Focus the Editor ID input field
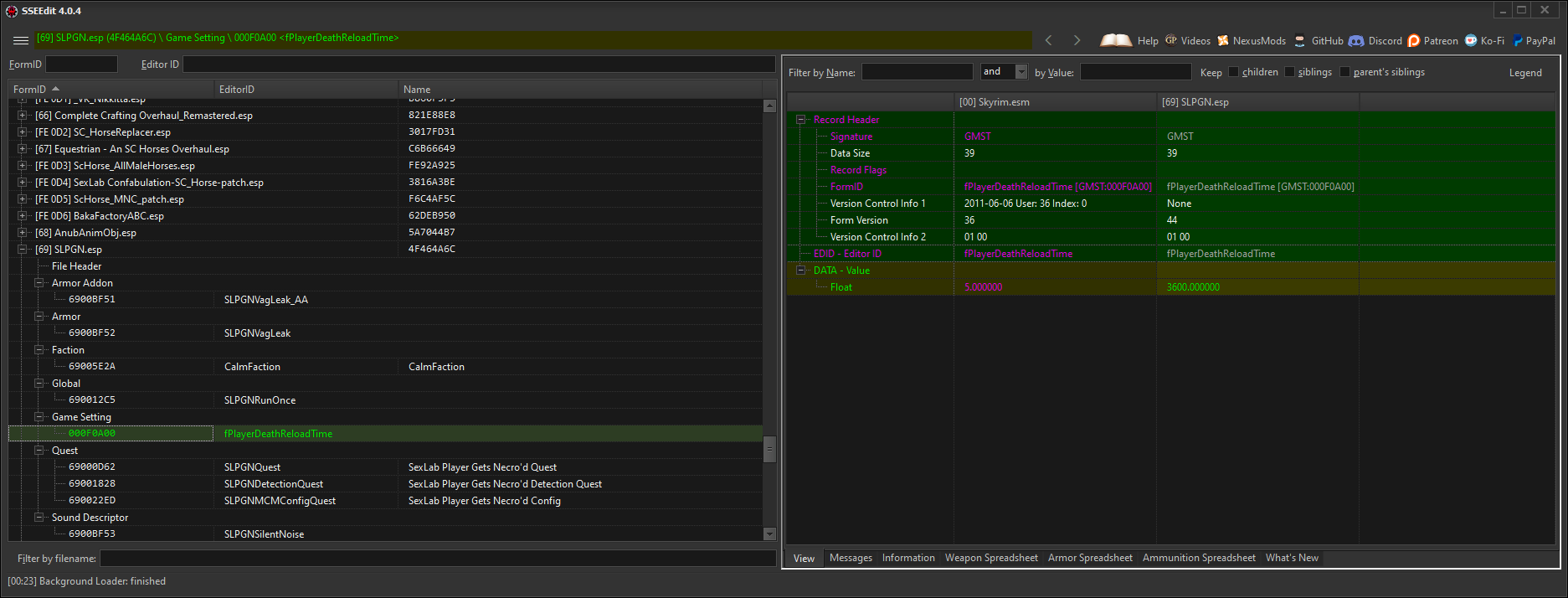Screen dimensions: 1568x598 (479, 64)
